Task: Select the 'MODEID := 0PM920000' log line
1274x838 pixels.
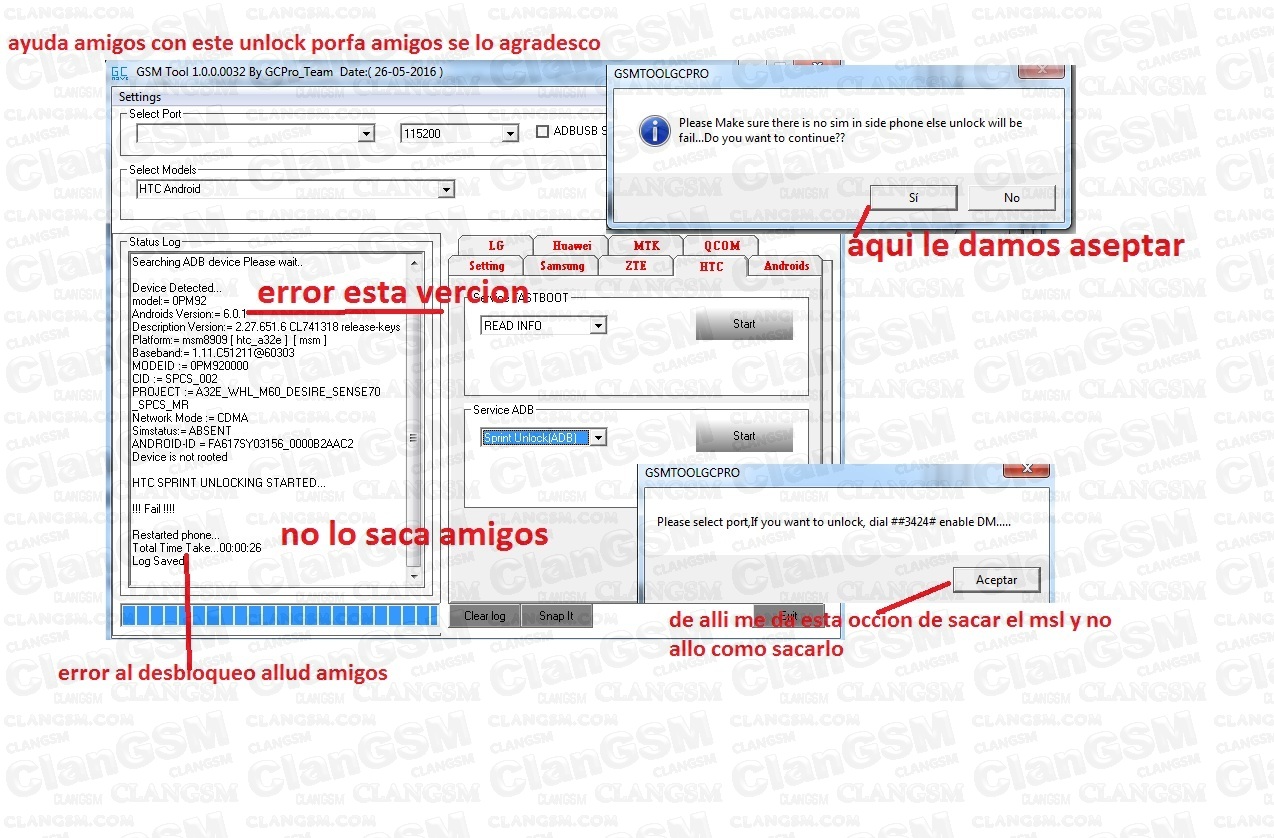Action: (191, 366)
